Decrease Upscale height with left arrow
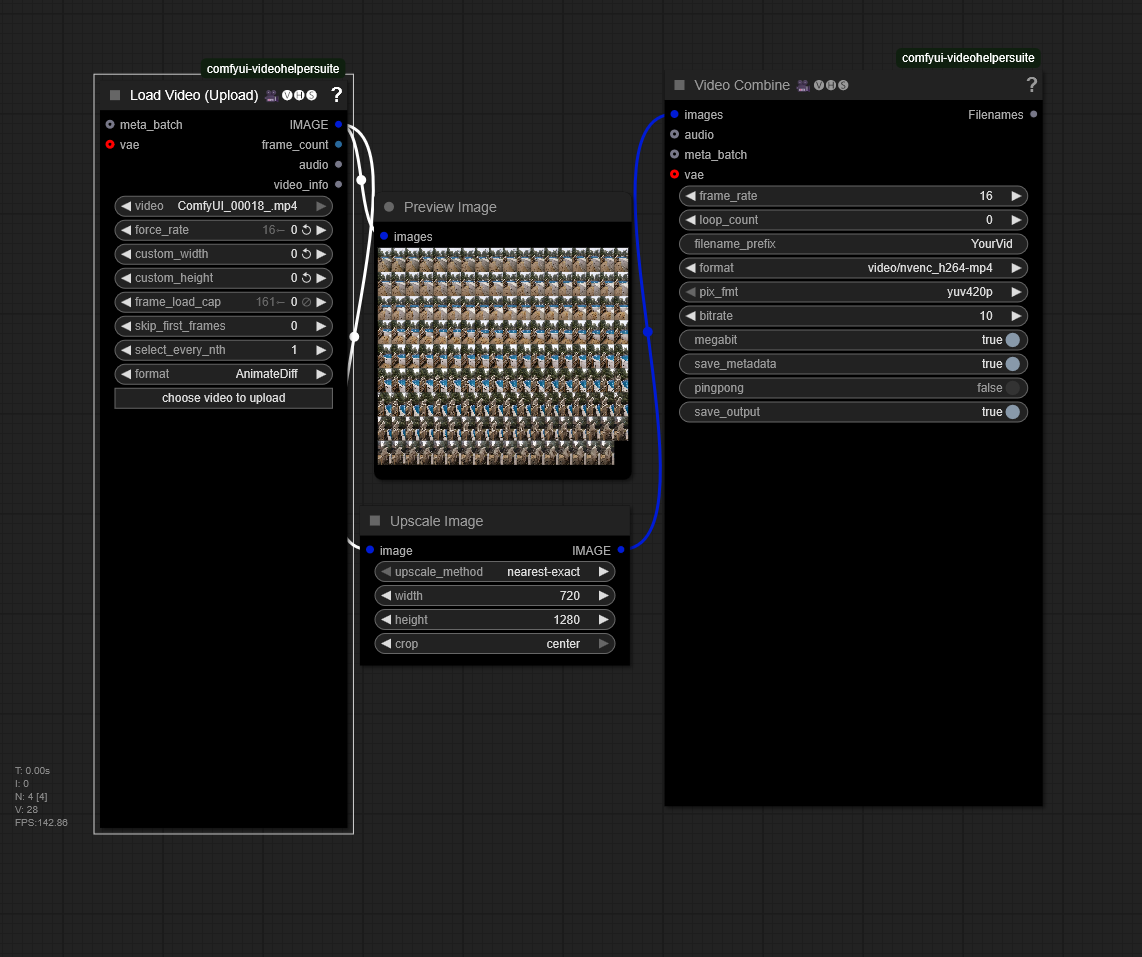 pos(386,620)
